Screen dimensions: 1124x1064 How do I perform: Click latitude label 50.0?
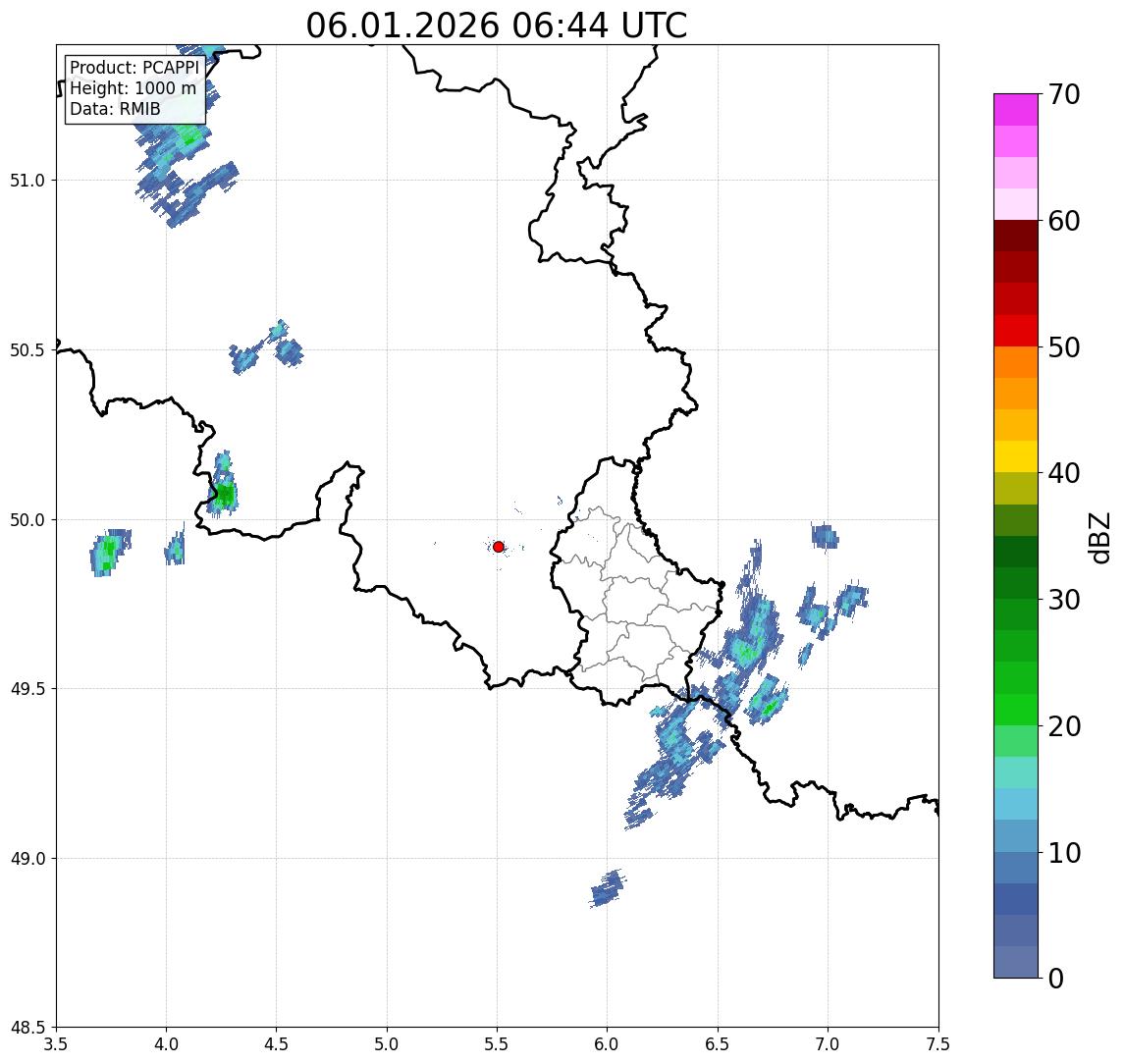point(27,520)
